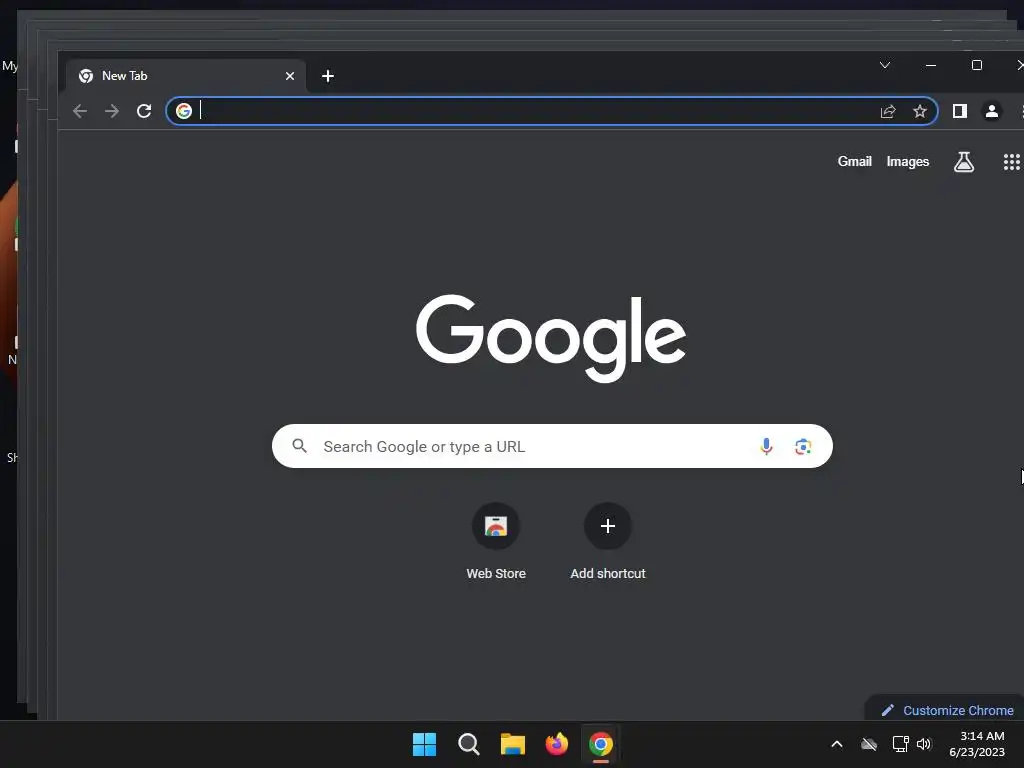Launch Firefox from the taskbar
This screenshot has width=1024, height=768.
pyautogui.click(x=556, y=744)
